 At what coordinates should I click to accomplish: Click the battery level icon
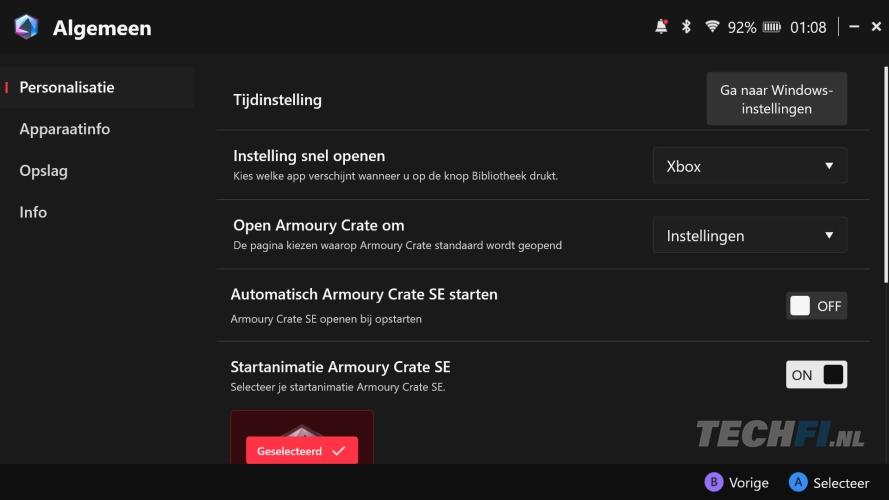(773, 27)
